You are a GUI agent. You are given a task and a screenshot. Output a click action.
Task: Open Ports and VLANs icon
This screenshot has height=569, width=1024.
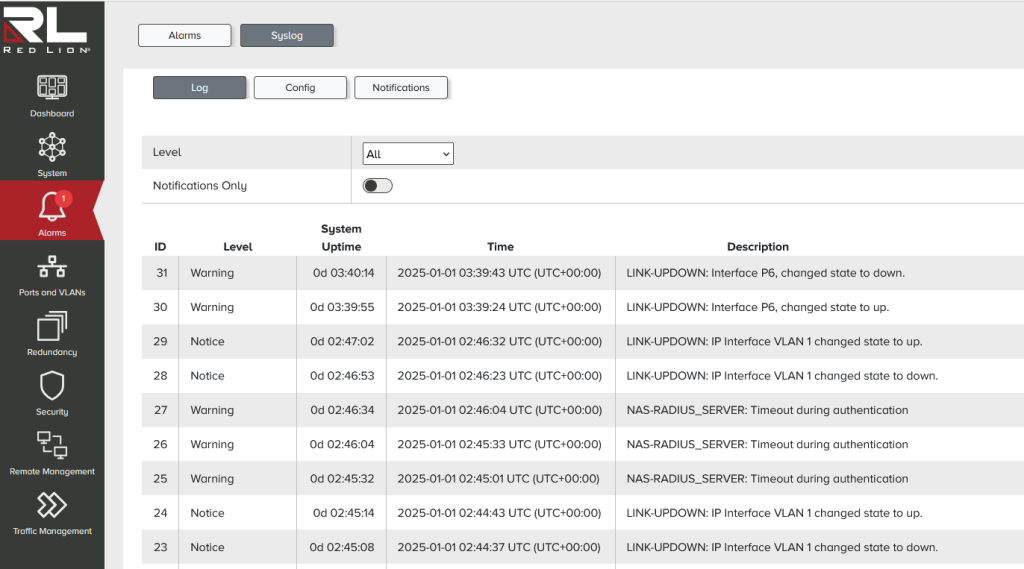pyautogui.click(x=52, y=268)
